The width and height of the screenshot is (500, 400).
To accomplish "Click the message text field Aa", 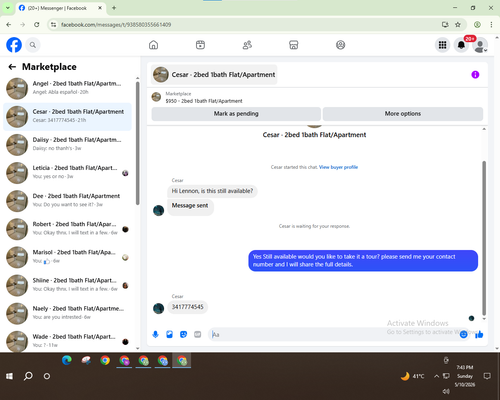I will pos(333,334).
